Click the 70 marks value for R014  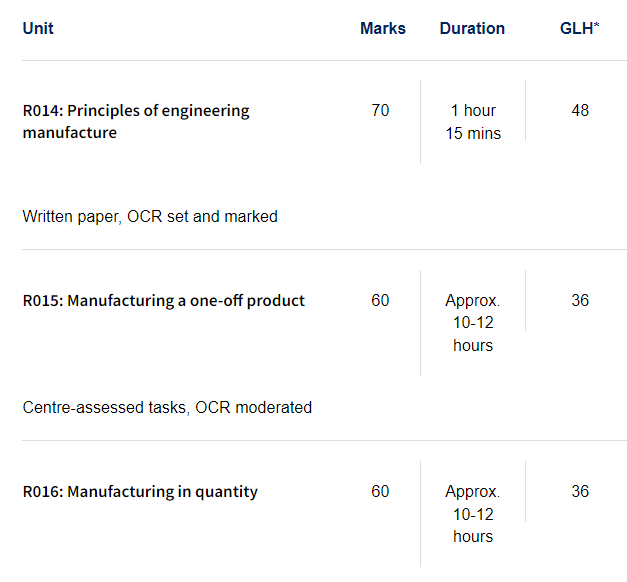pos(380,110)
